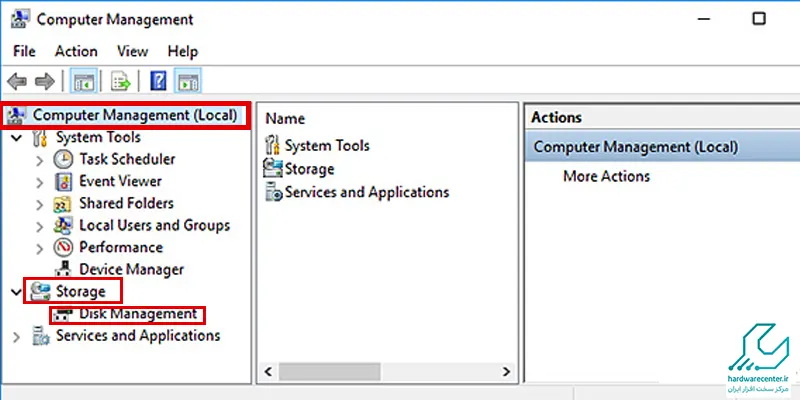Click the Export List toolbar icon

point(120,81)
